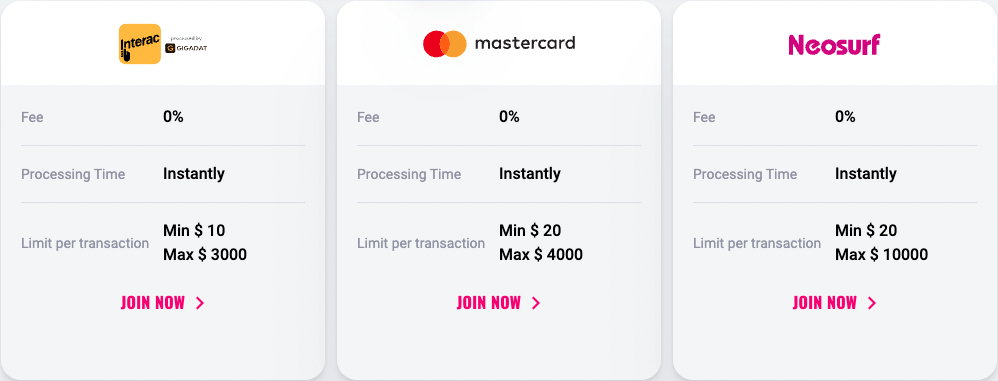The width and height of the screenshot is (998, 381).
Task: Click the Min $ 10 limit text
Action: 194,230
